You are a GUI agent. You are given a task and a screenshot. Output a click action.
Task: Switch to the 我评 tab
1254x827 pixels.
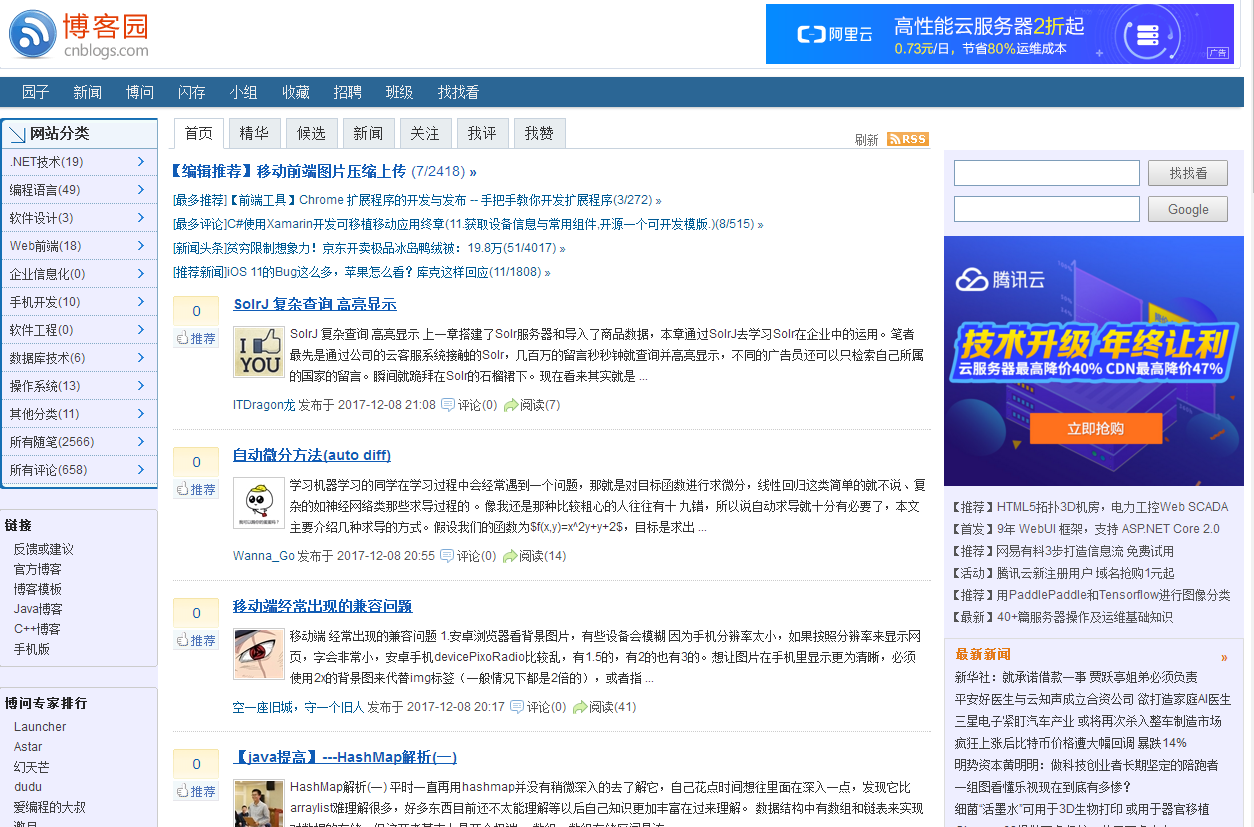482,133
